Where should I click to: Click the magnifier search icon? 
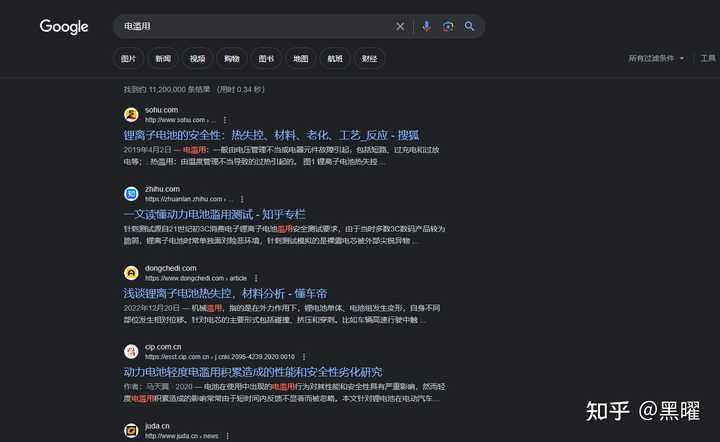tap(469, 26)
